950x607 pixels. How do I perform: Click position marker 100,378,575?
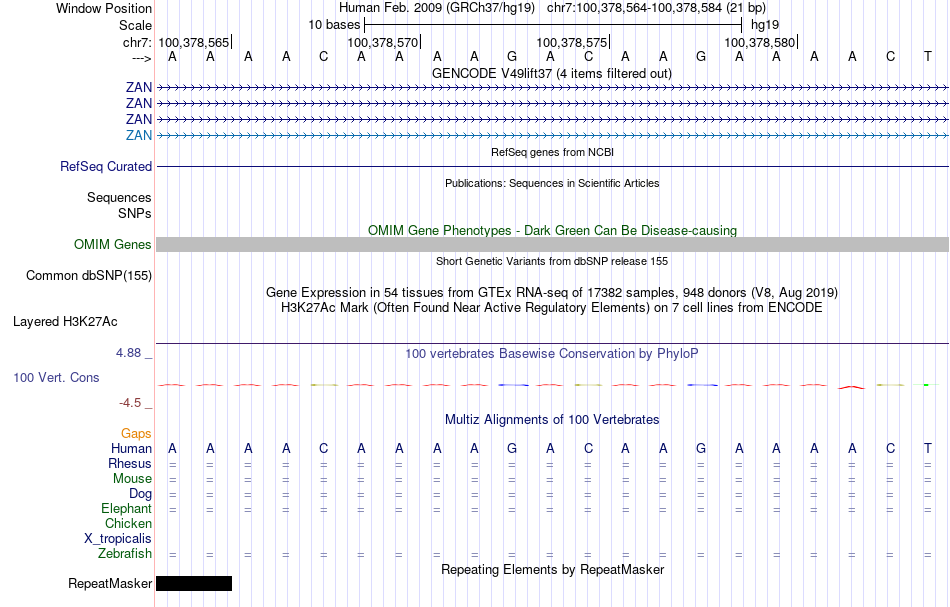572,42
